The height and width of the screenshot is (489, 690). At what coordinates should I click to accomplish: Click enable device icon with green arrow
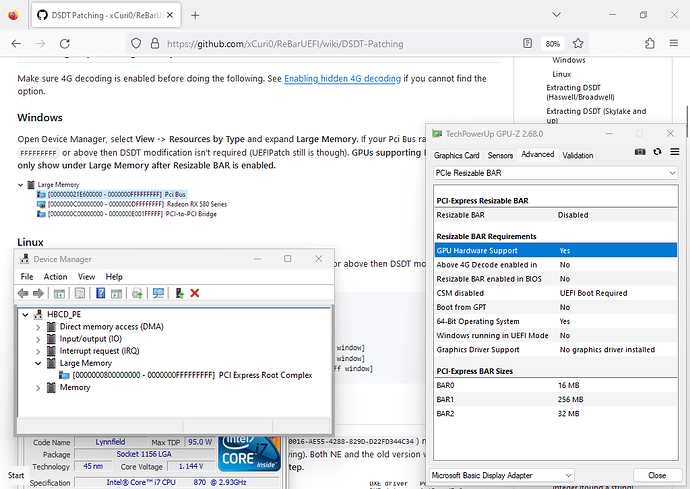(x=180, y=293)
